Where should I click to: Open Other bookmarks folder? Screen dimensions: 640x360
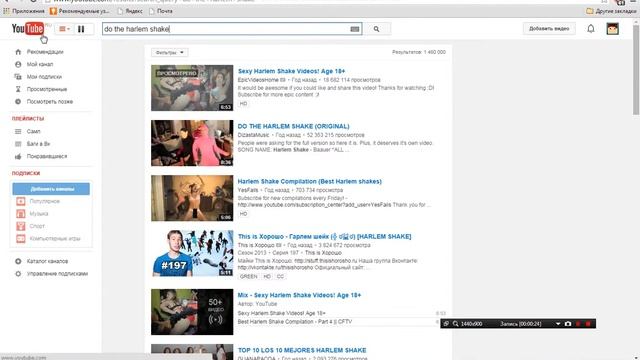coord(611,11)
